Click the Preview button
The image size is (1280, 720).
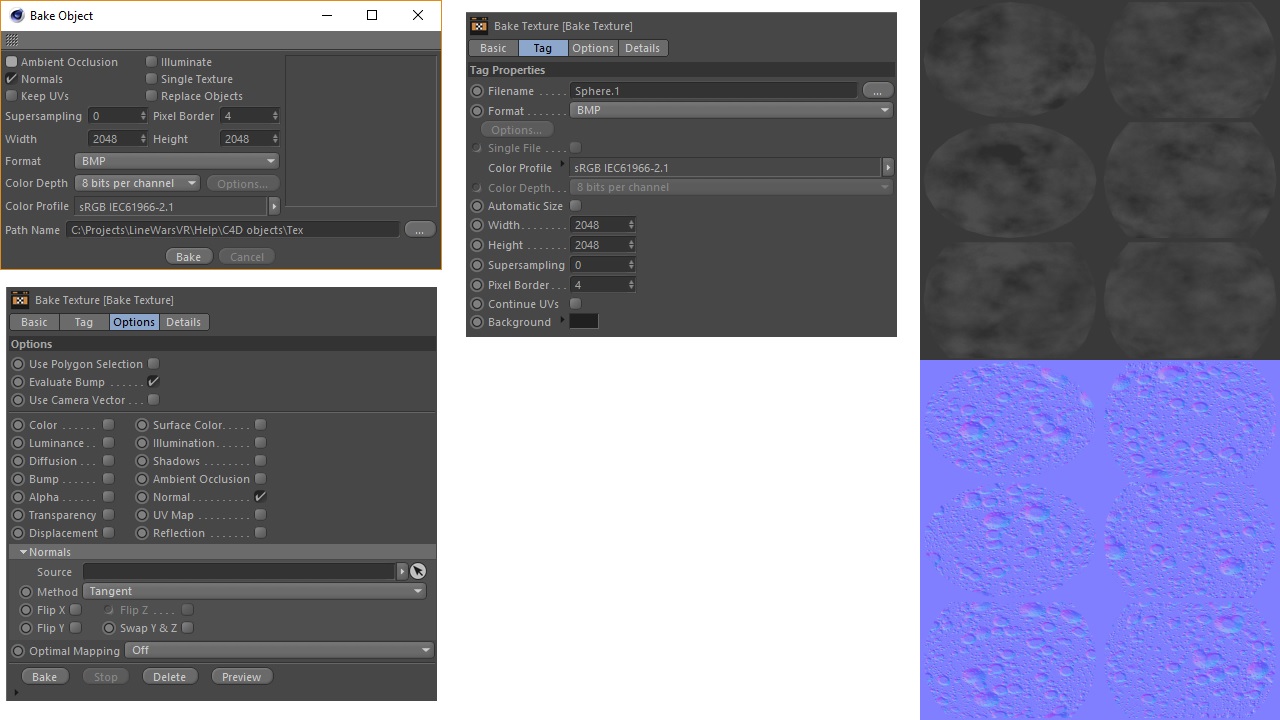pos(241,677)
